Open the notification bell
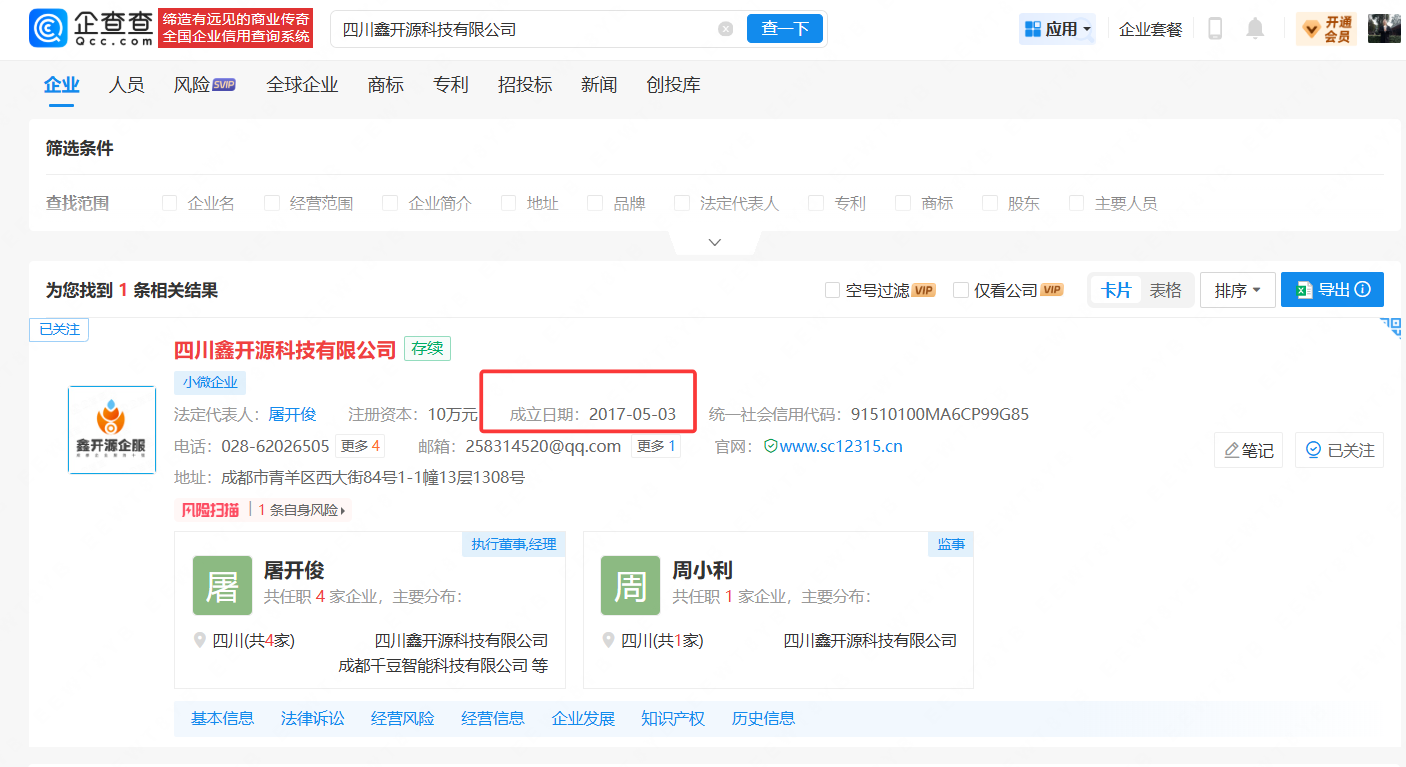Image resolution: width=1406 pixels, height=767 pixels. pos(1255,29)
